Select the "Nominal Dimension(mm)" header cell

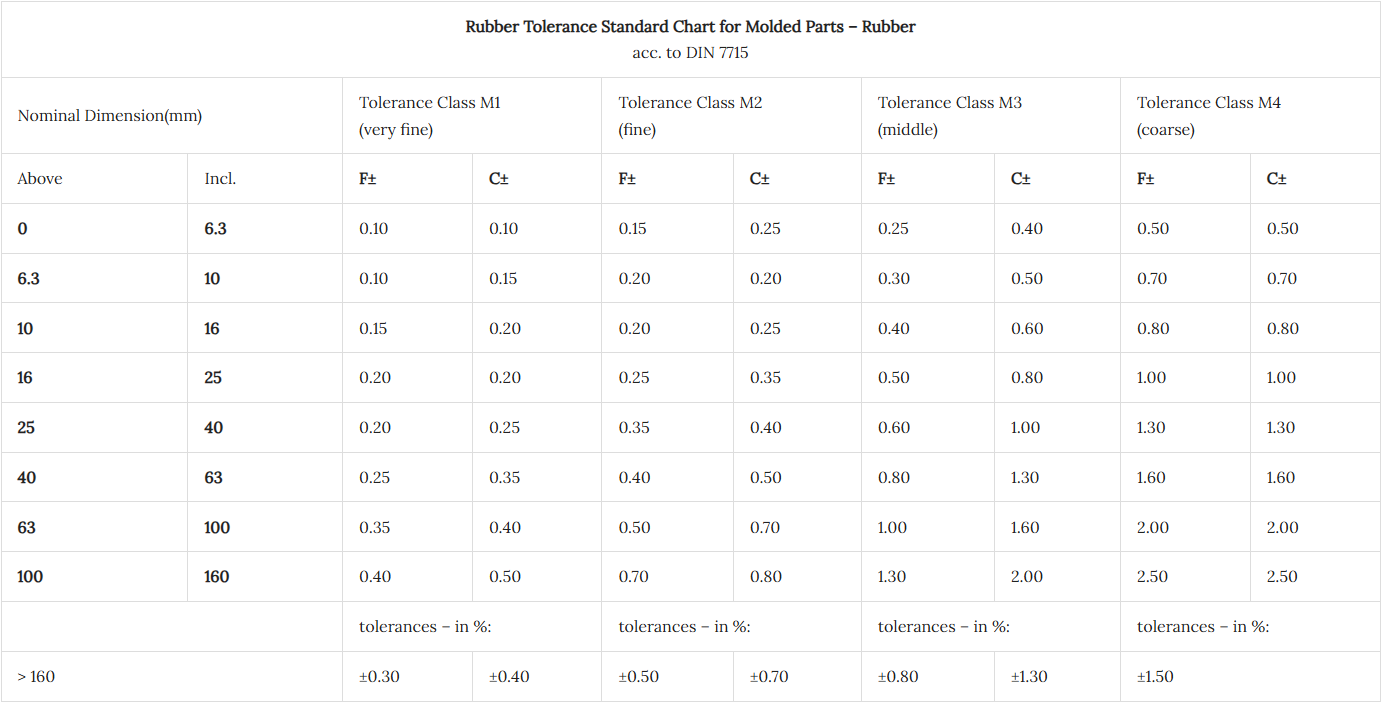110,116
